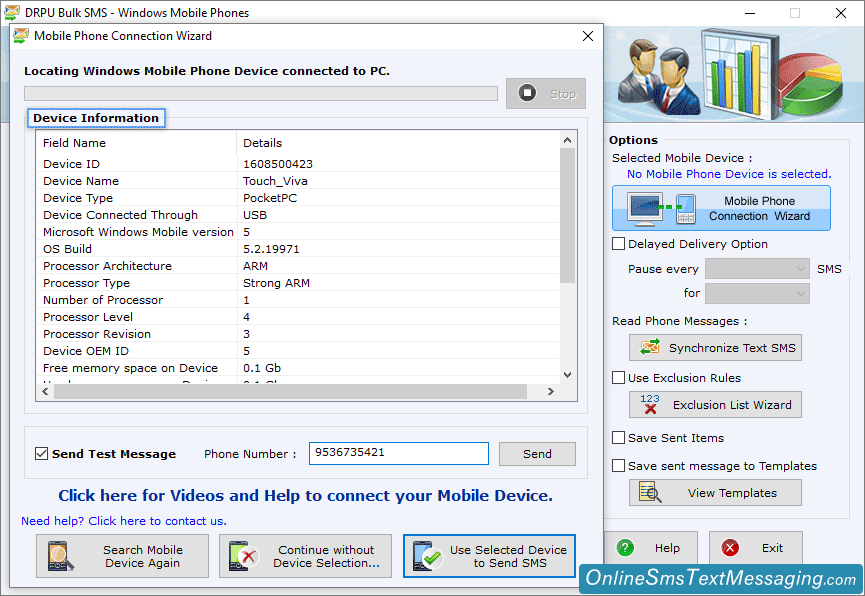Click the Phone Number input field
Image resolution: width=865 pixels, height=596 pixels.
coord(399,454)
